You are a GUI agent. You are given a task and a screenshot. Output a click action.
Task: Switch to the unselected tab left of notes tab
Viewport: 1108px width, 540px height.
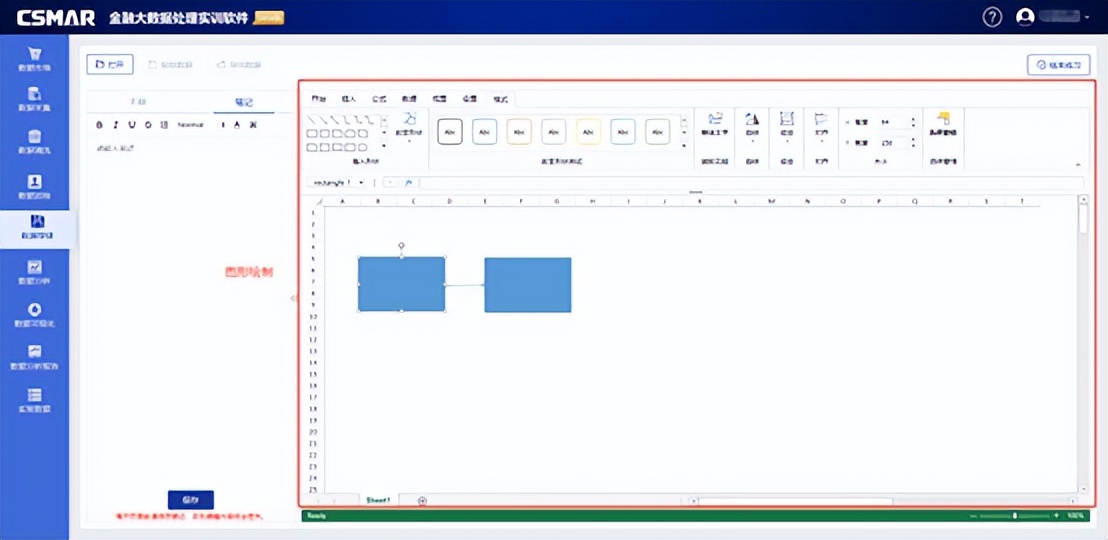(138, 102)
